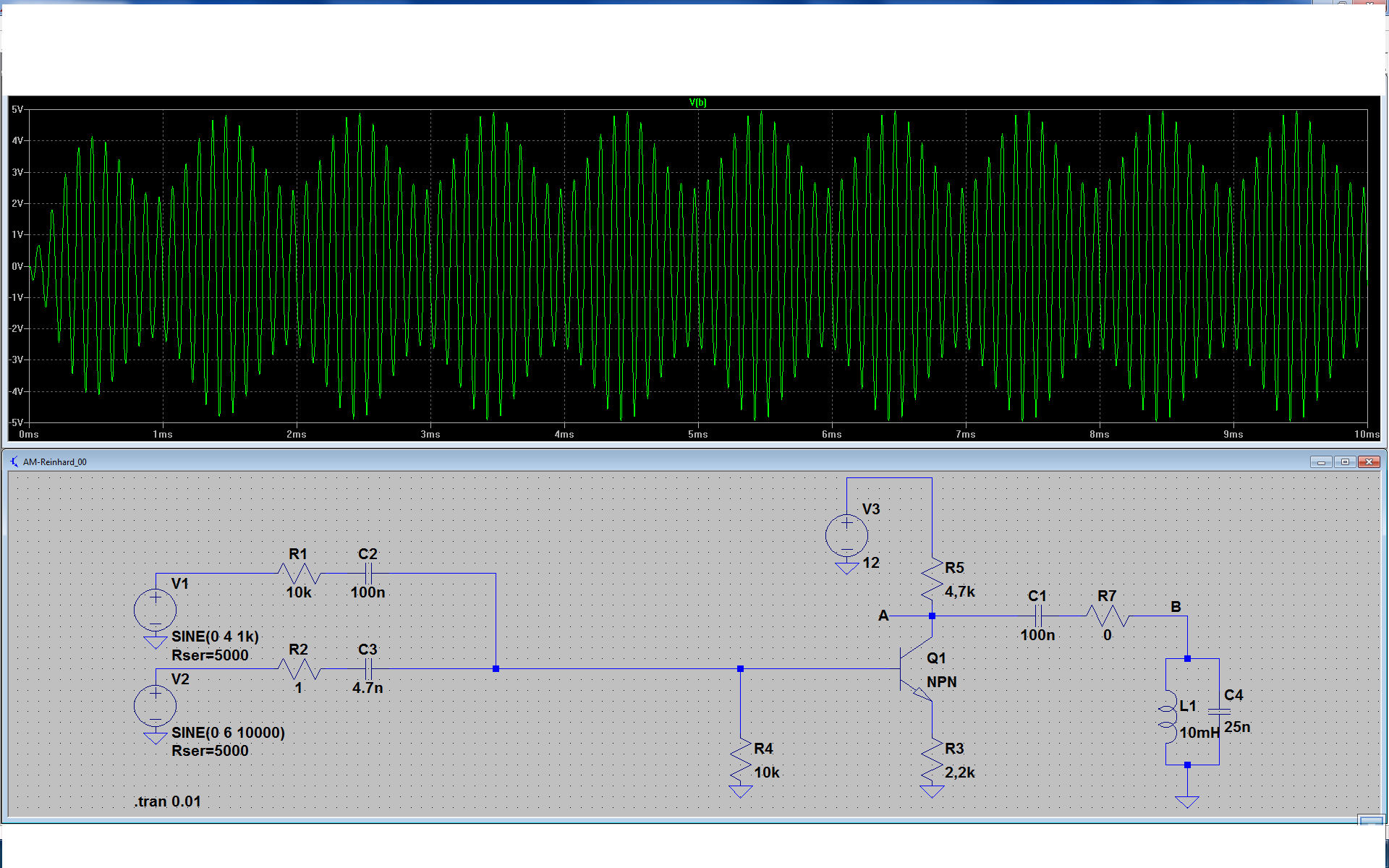Click the AM-Reinhard_00 schematic window title
The height and width of the screenshot is (868, 1389).
pyautogui.click(x=55, y=462)
